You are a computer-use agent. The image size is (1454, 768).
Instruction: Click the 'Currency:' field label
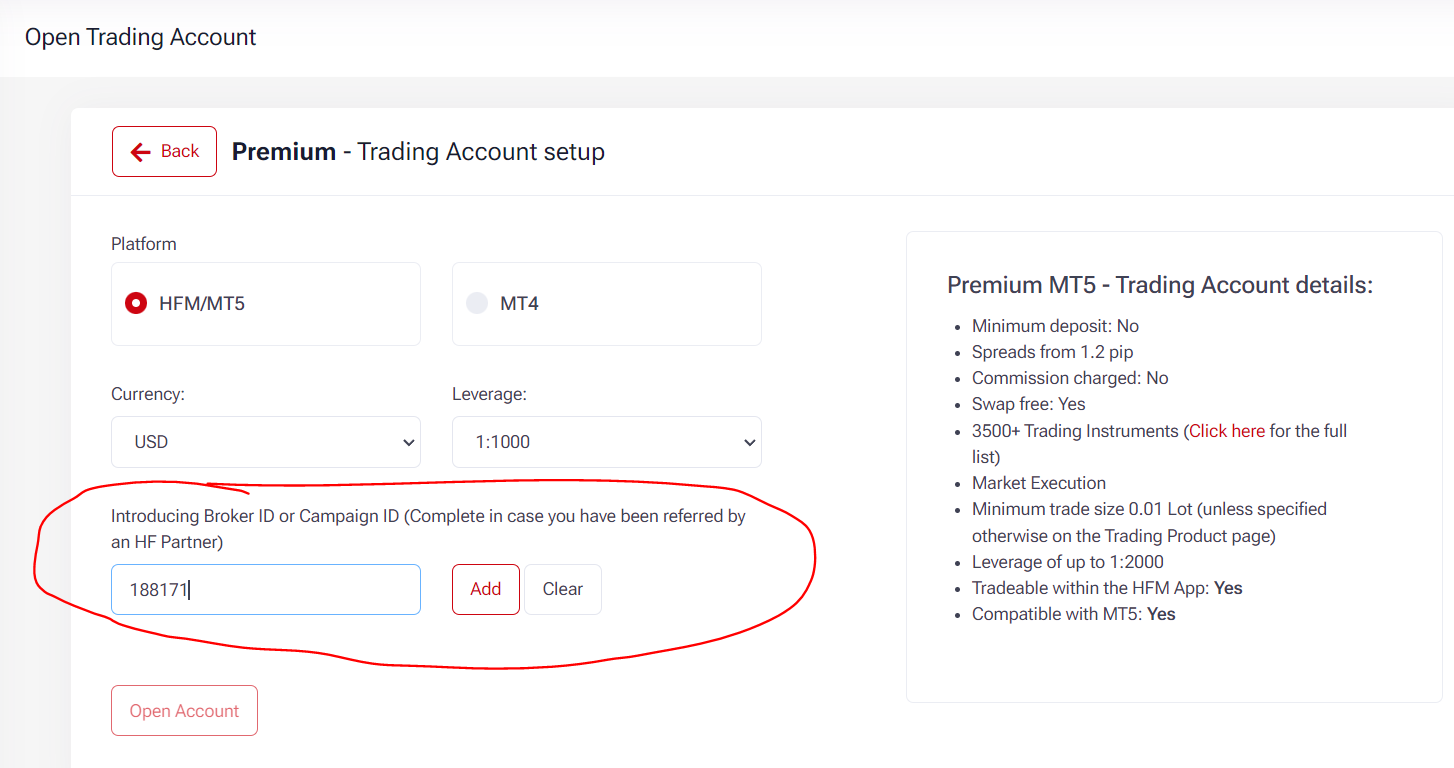click(x=148, y=394)
